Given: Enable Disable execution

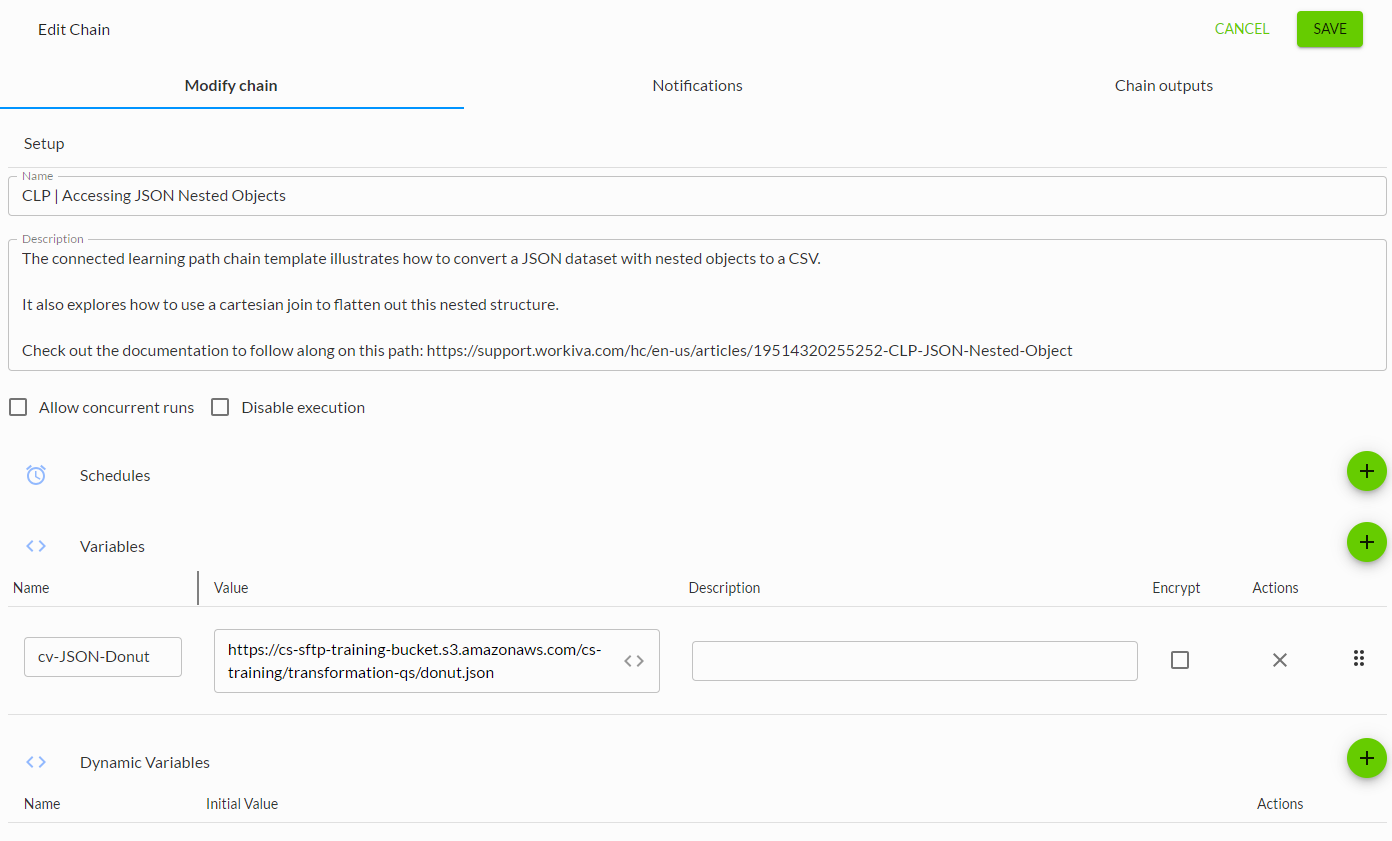Looking at the screenshot, I should tap(219, 406).
